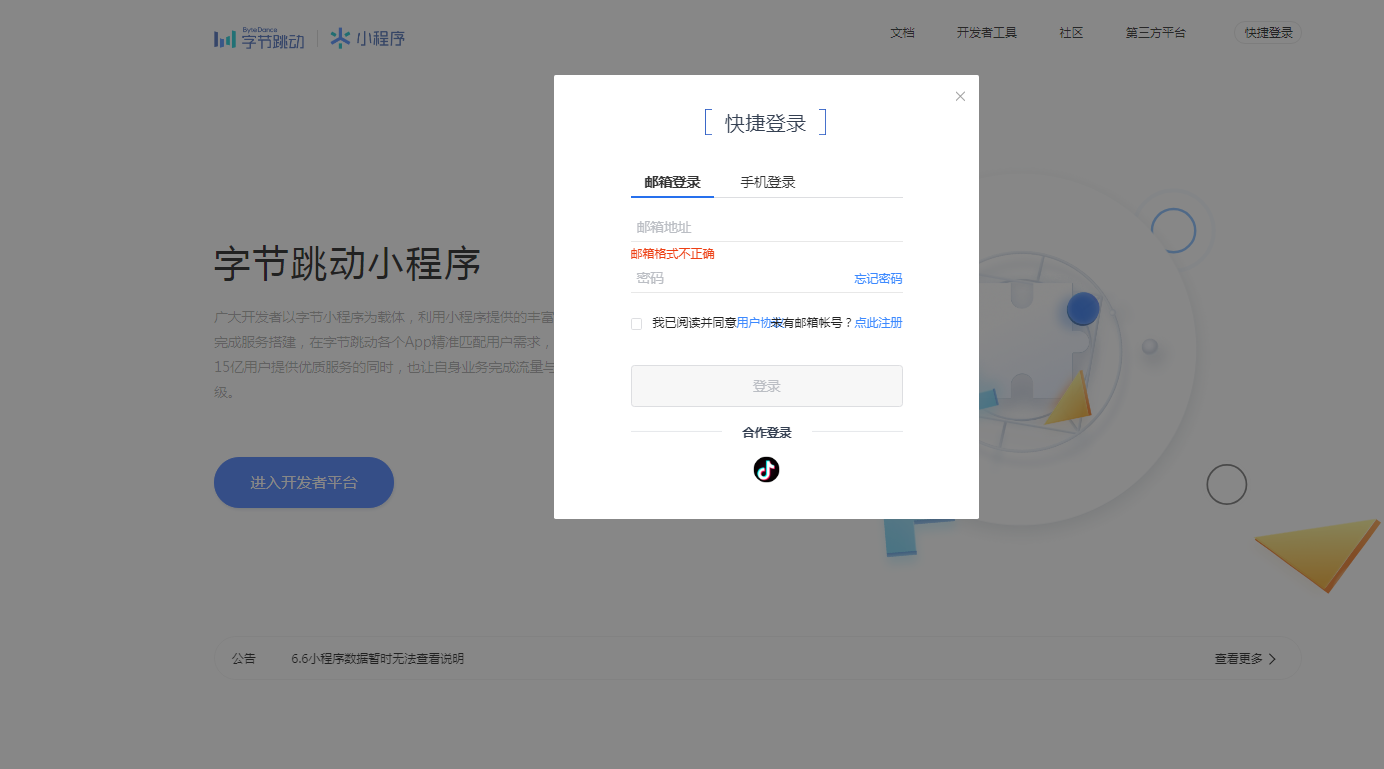Click the 公告 announcement label
This screenshot has height=769, width=1384.
tap(244, 659)
